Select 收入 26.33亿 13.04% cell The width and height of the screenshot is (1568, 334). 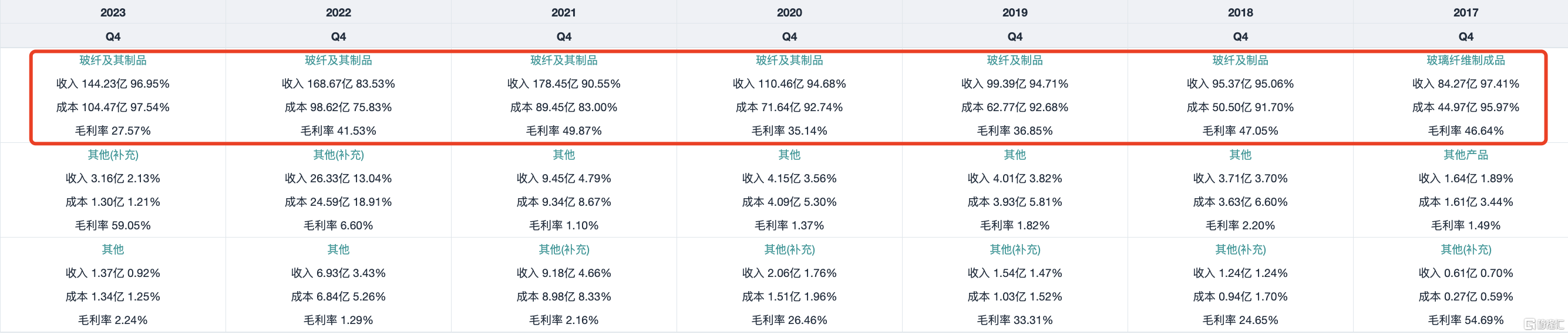click(x=338, y=179)
